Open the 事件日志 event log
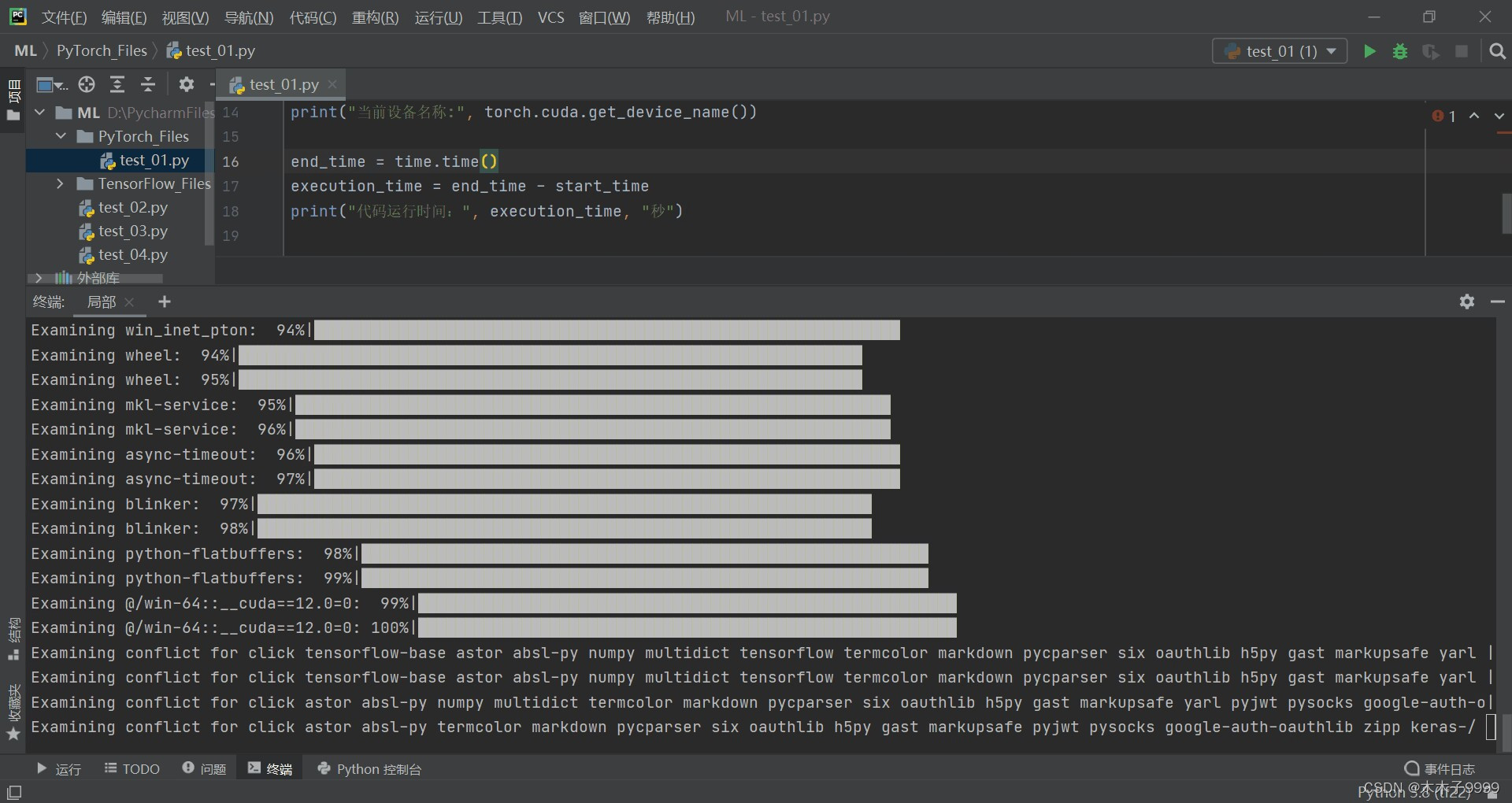 (1440, 769)
